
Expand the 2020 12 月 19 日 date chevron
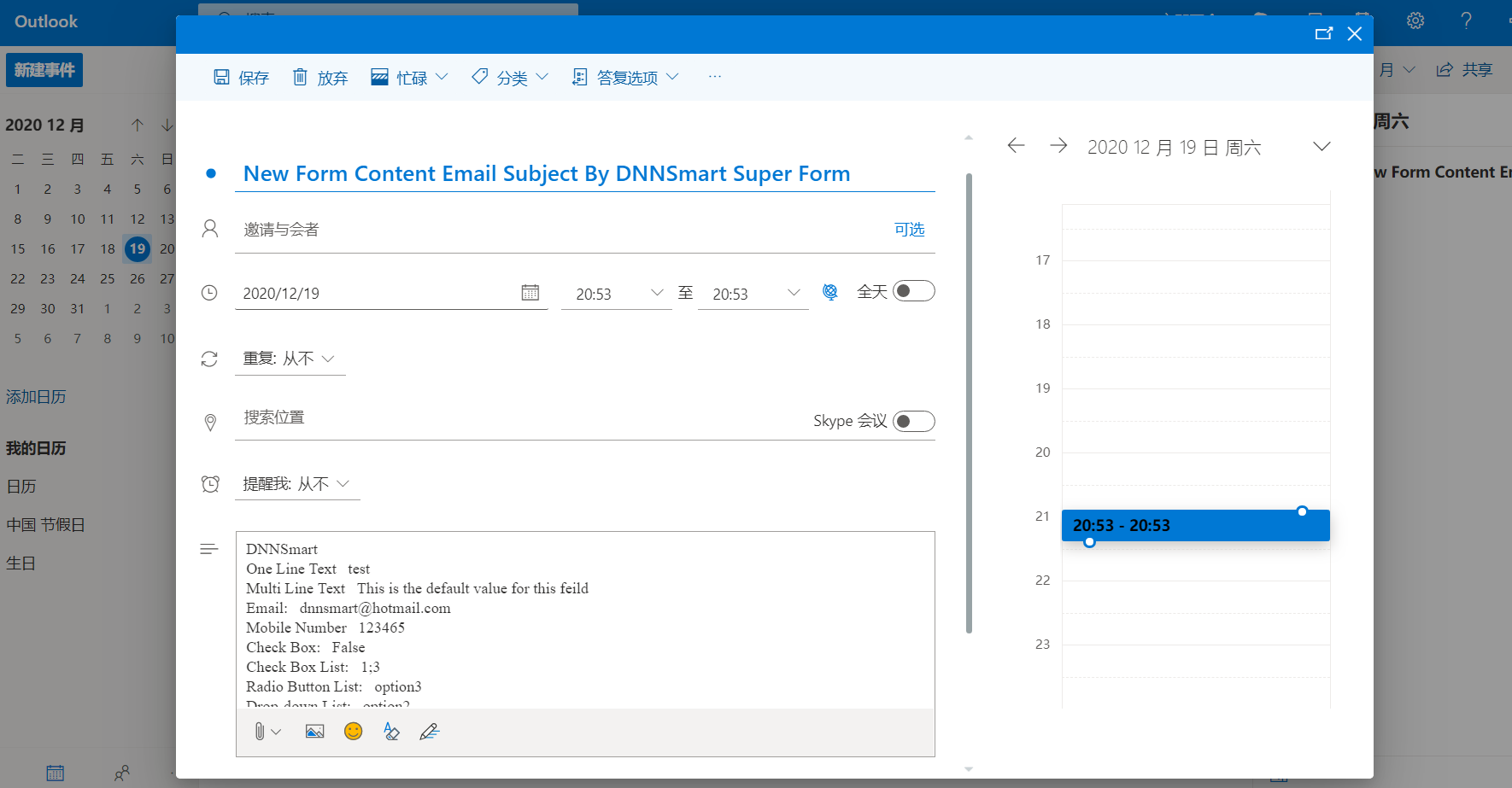[x=1322, y=147]
